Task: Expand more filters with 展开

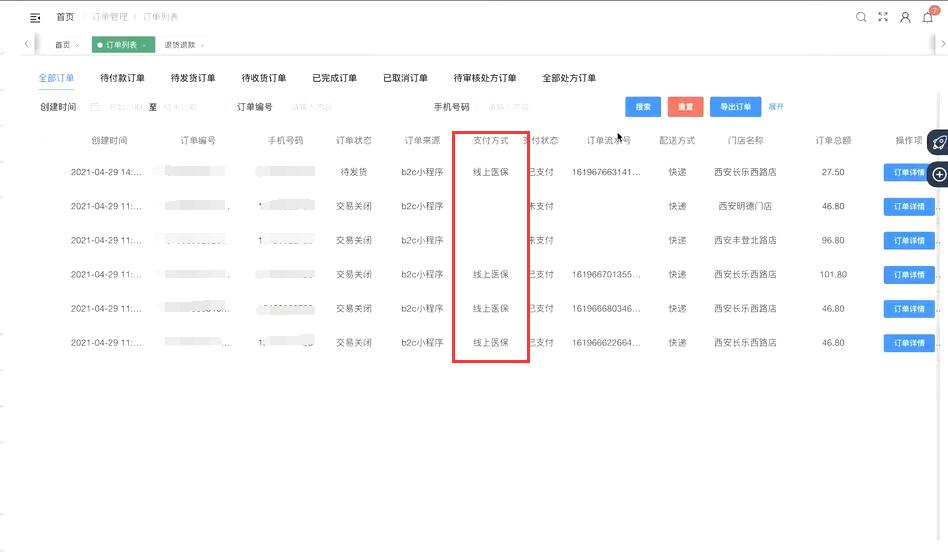Action: pyautogui.click(x=776, y=107)
